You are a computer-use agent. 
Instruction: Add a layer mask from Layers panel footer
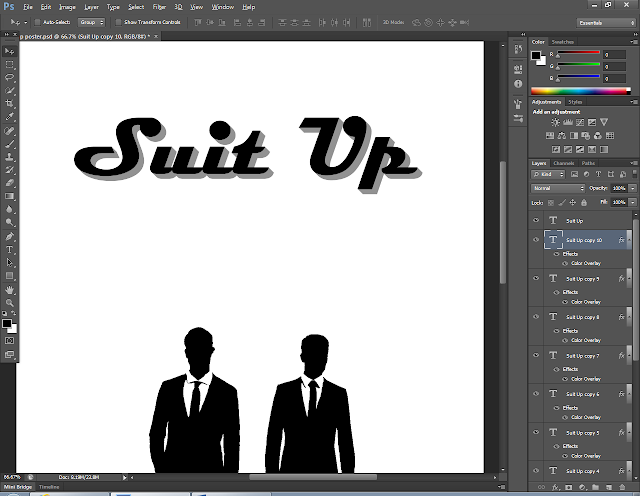point(569,487)
